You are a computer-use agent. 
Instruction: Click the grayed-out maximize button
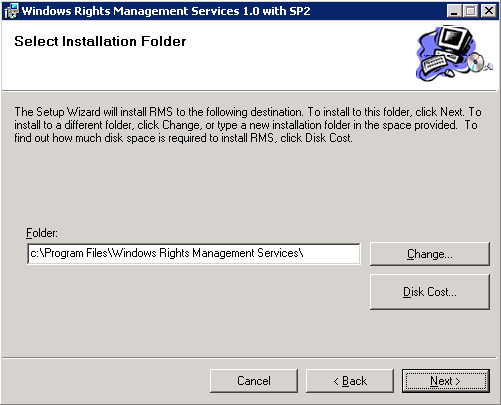470,11
